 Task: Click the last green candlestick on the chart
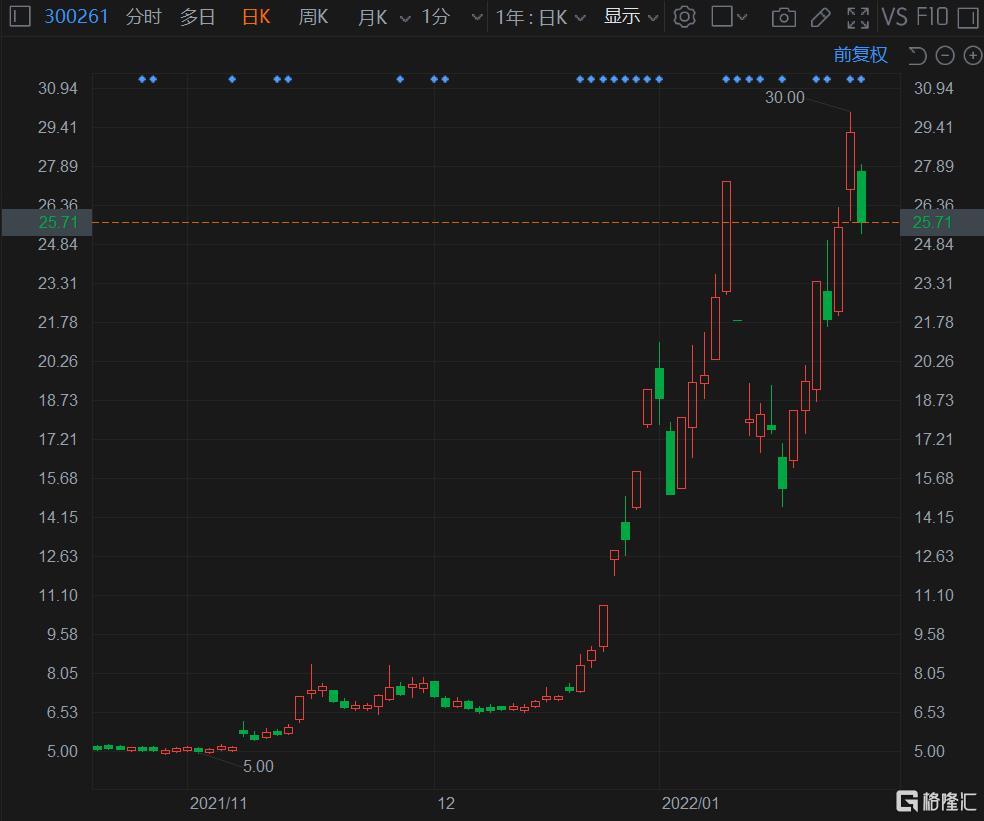click(862, 196)
